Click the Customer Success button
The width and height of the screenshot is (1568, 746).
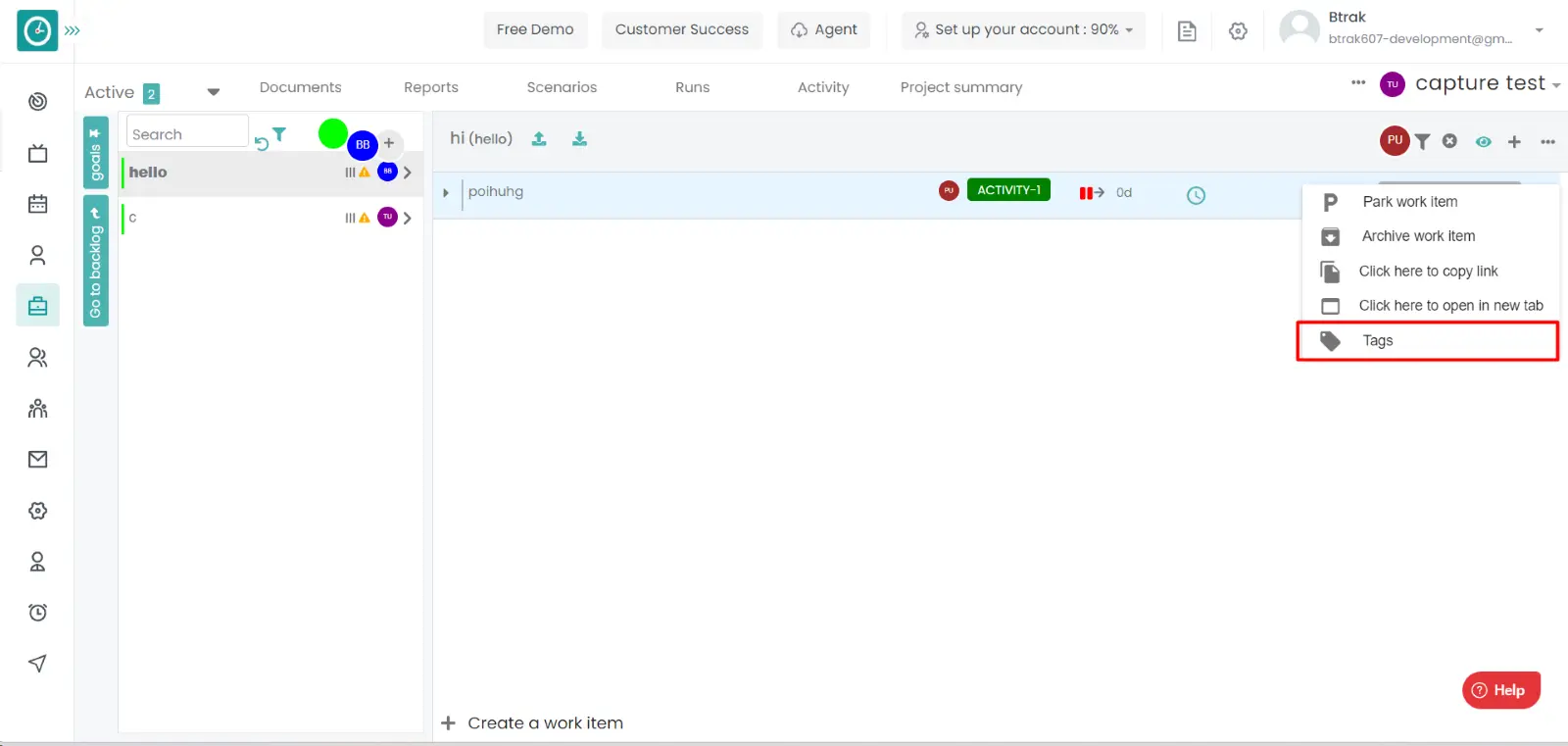pyautogui.click(x=682, y=29)
